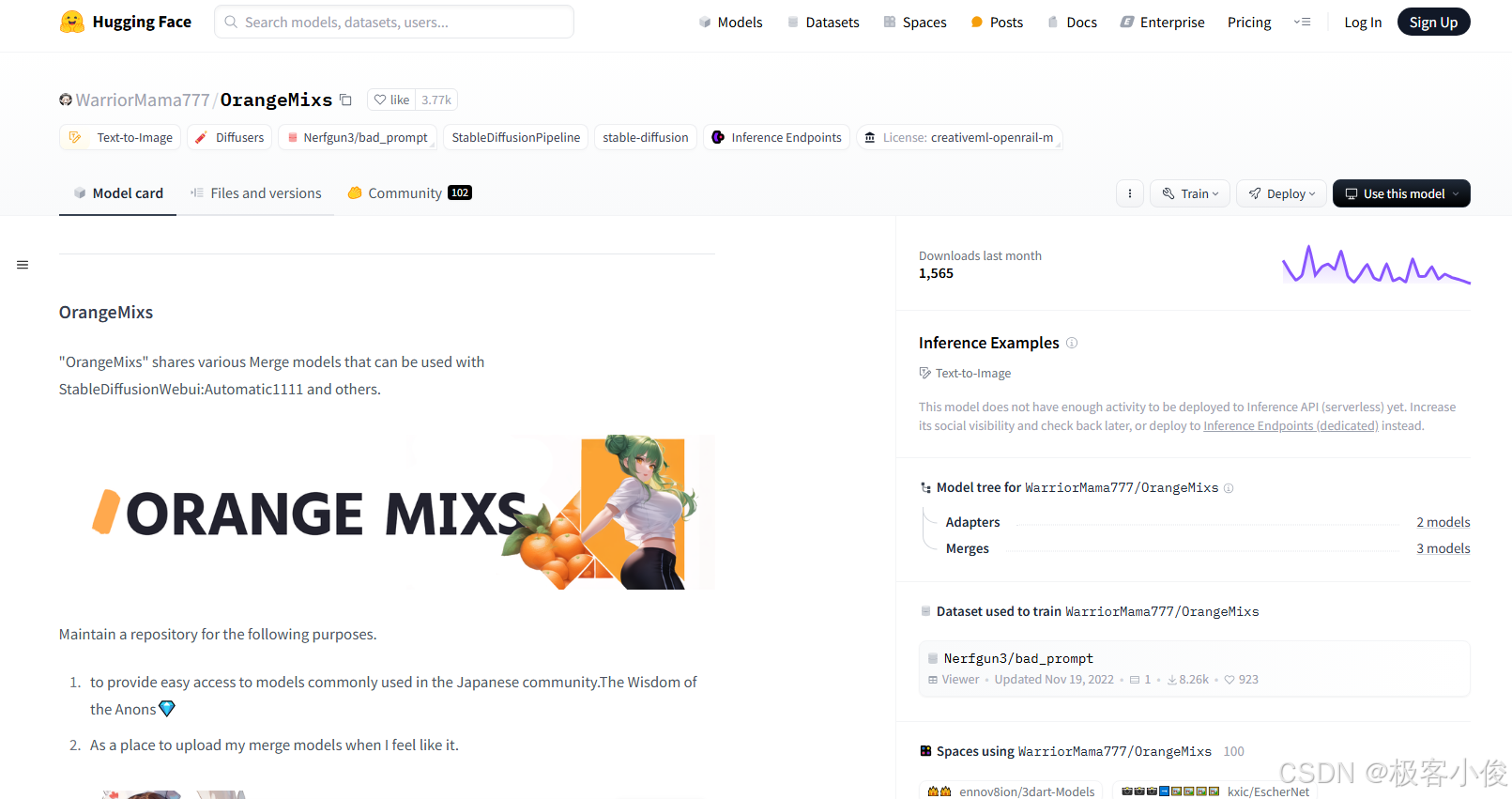The image size is (1512, 799).
Task: Open the Community tab
Action: (x=409, y=192)
